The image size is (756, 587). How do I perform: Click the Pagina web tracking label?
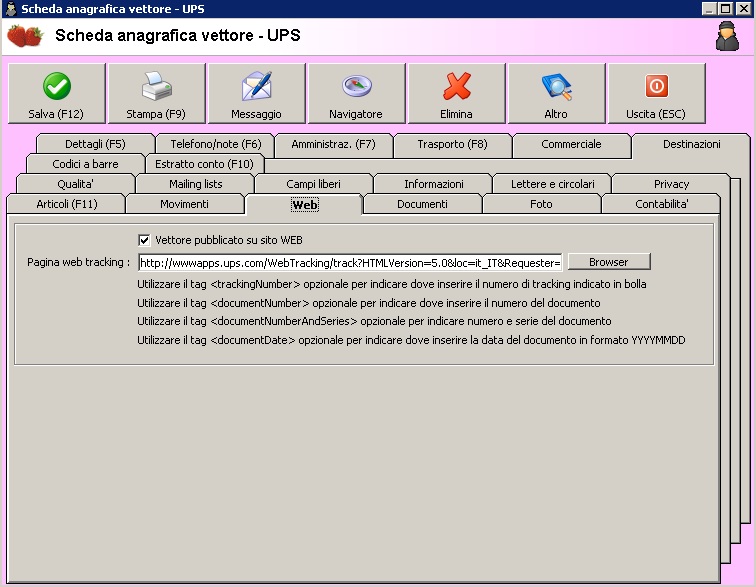79,262
